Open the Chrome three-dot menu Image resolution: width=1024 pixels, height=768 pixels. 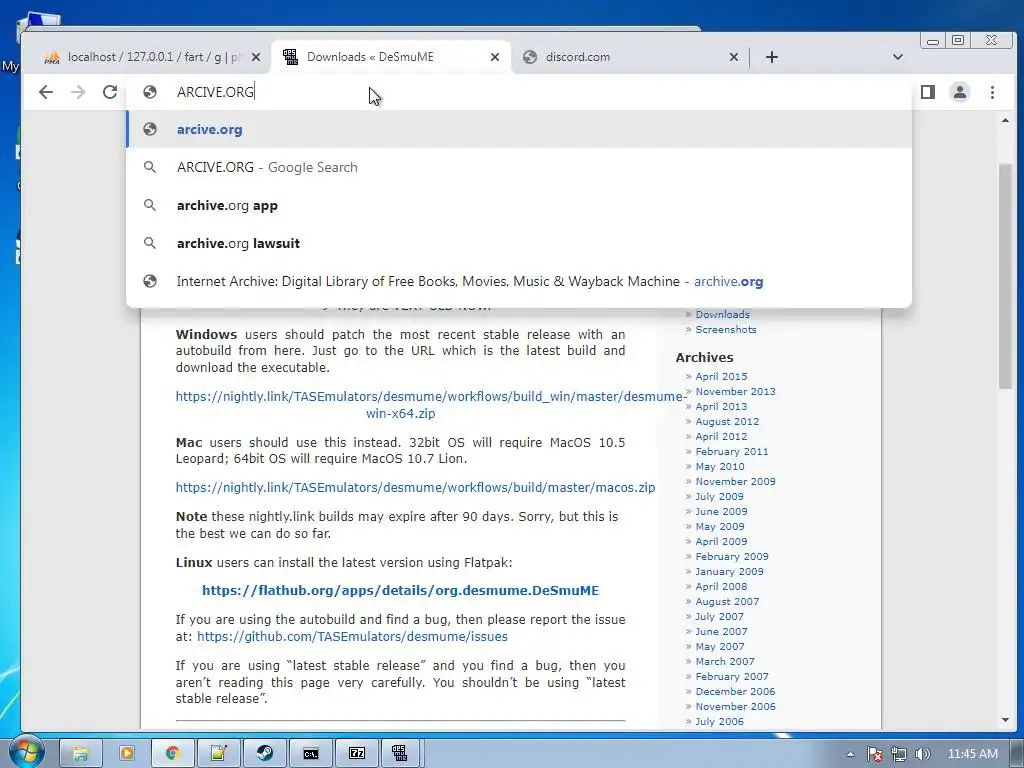coord(992,92)
